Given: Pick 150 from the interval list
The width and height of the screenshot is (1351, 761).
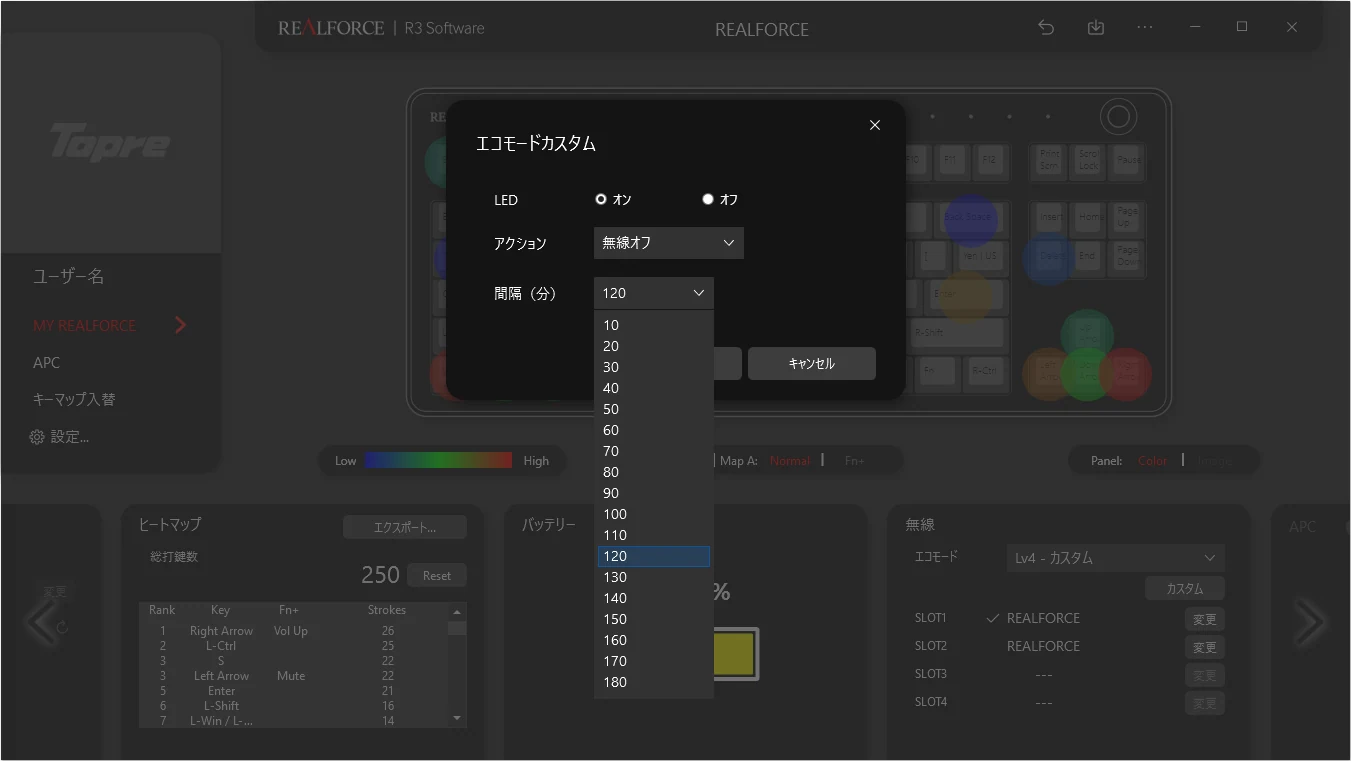Looking at the screenshot, I should [654, 619].
